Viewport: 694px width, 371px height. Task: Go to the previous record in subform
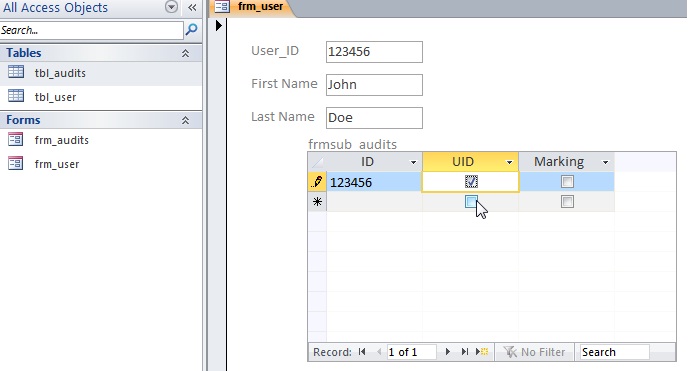tap(379, 352)
